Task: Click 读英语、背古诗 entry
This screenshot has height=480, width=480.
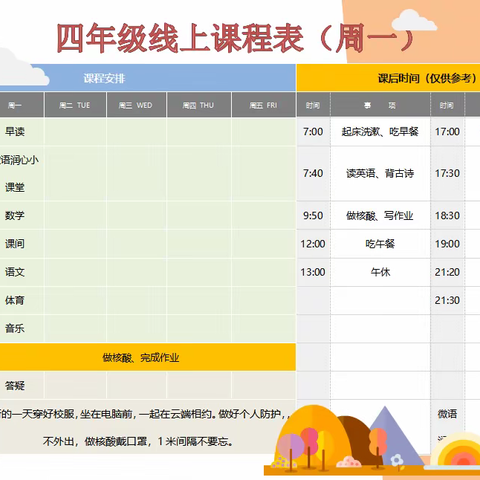Action: point(380,173)
